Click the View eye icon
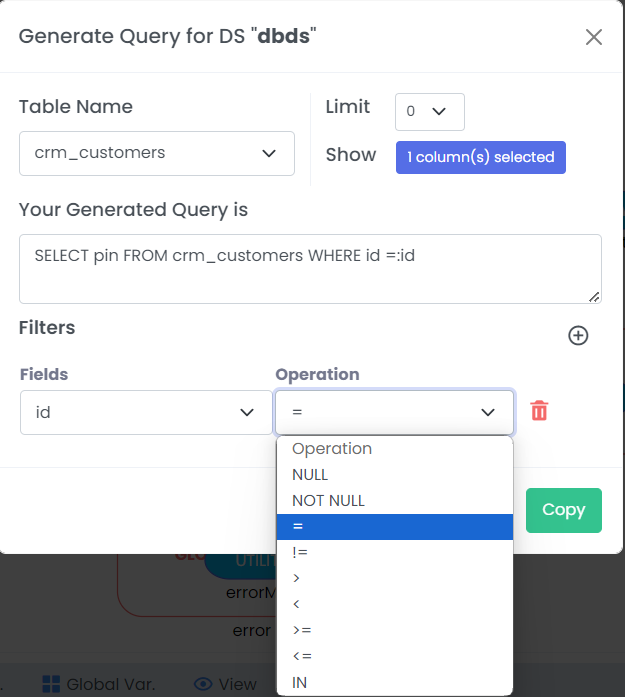Screen dimensions: 625x697 pyautogui.click(x=203, y=684)
